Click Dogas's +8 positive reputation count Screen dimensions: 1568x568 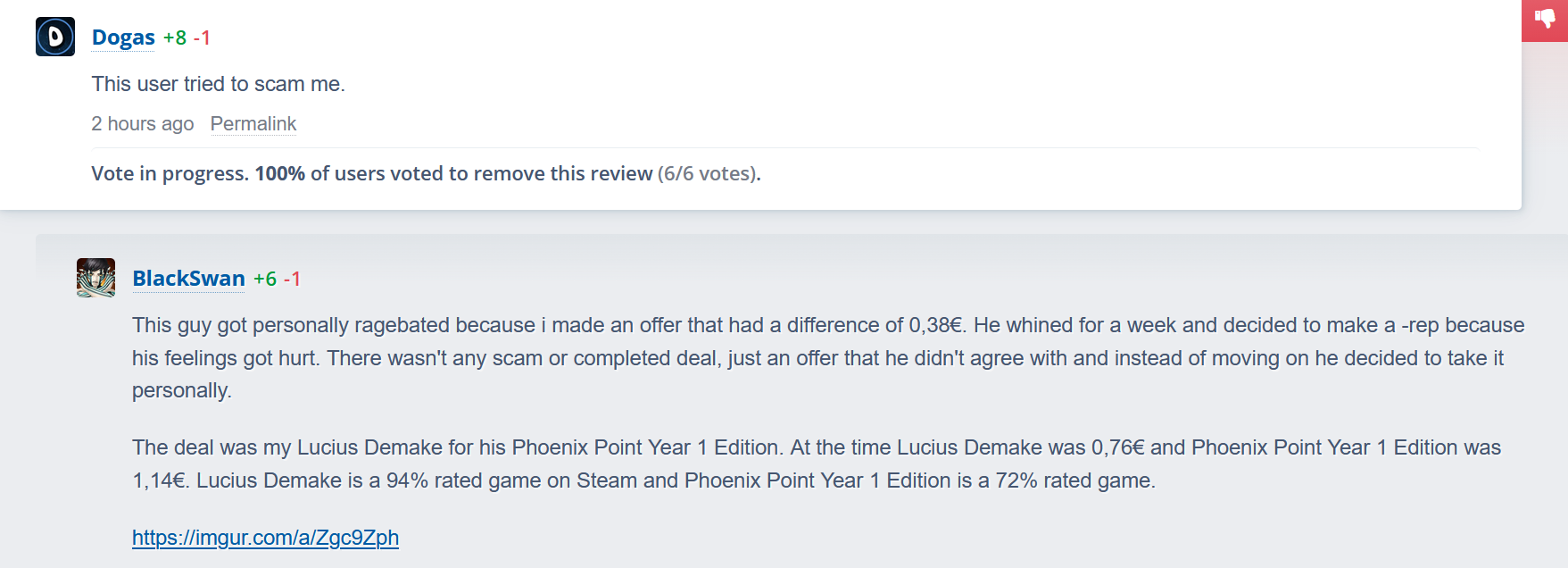[x=175, y=38]
